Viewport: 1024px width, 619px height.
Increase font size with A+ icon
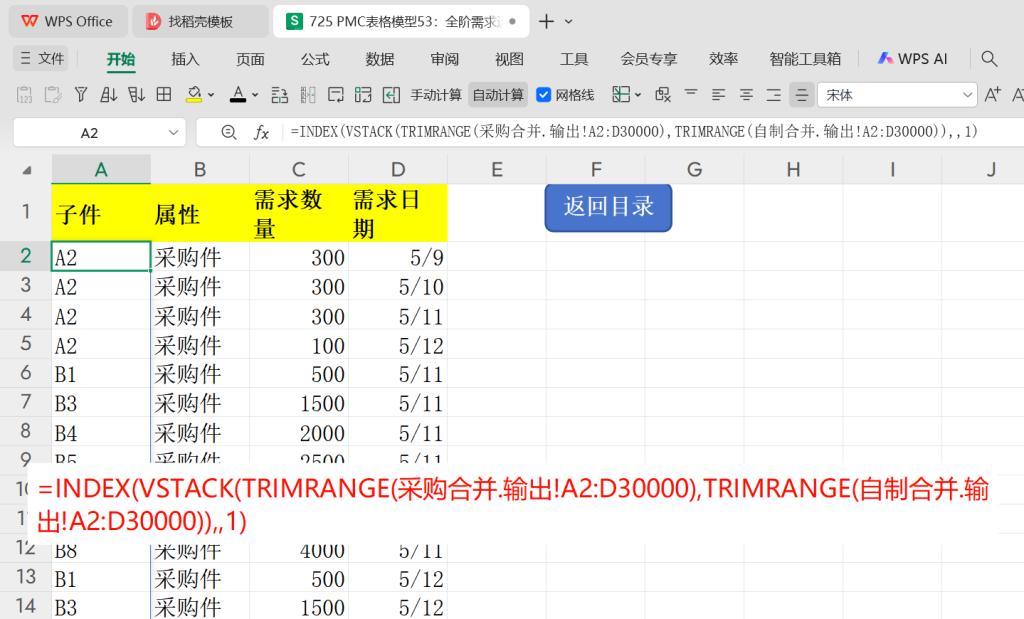tap(992, 95)
